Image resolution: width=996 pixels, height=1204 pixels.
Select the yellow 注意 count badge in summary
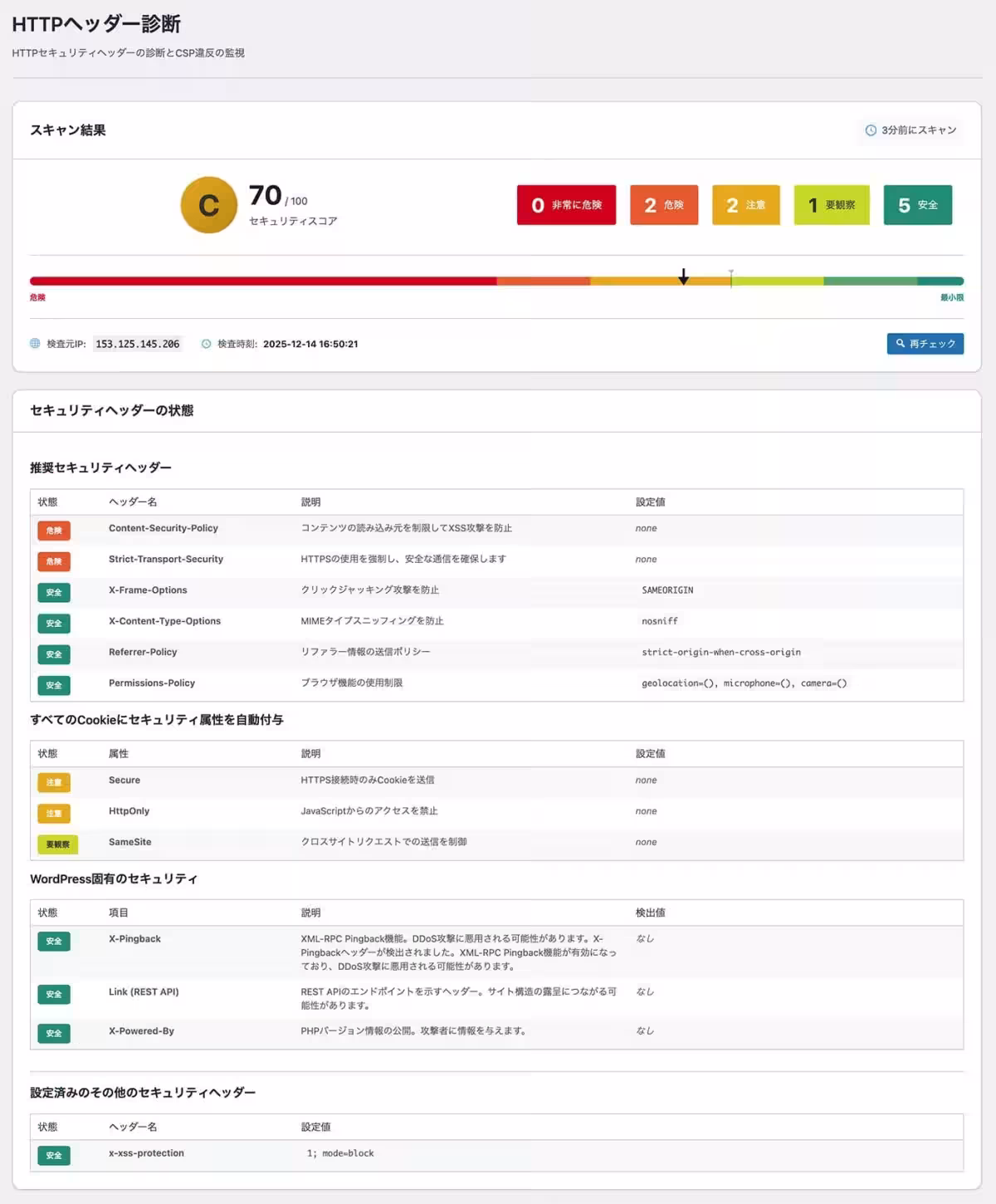[745, 205]
